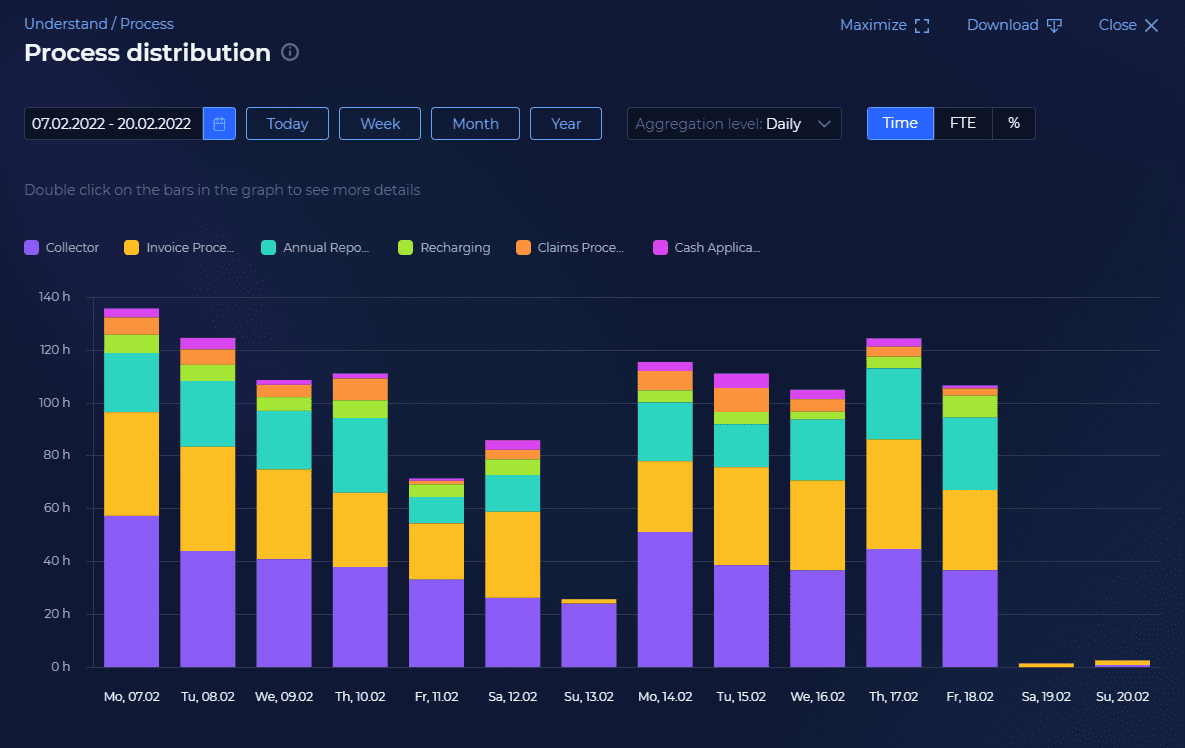The height and width of the screenshot is (748, 1185).
Task: Click the Download icon in the header
Action: click(1055, 24)
